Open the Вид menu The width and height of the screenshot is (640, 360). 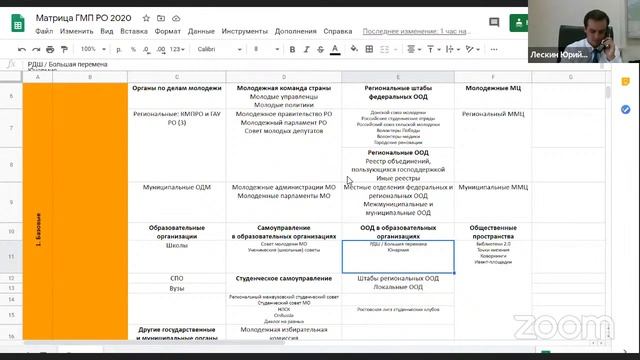(107, 31)
